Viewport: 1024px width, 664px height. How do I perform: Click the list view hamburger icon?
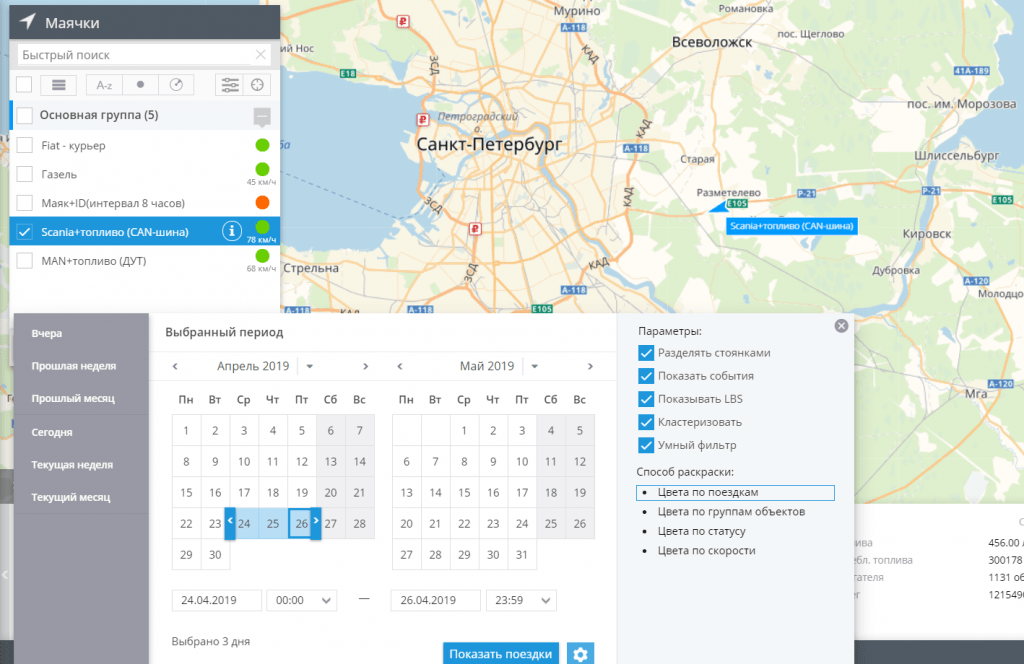pos(59,85)
